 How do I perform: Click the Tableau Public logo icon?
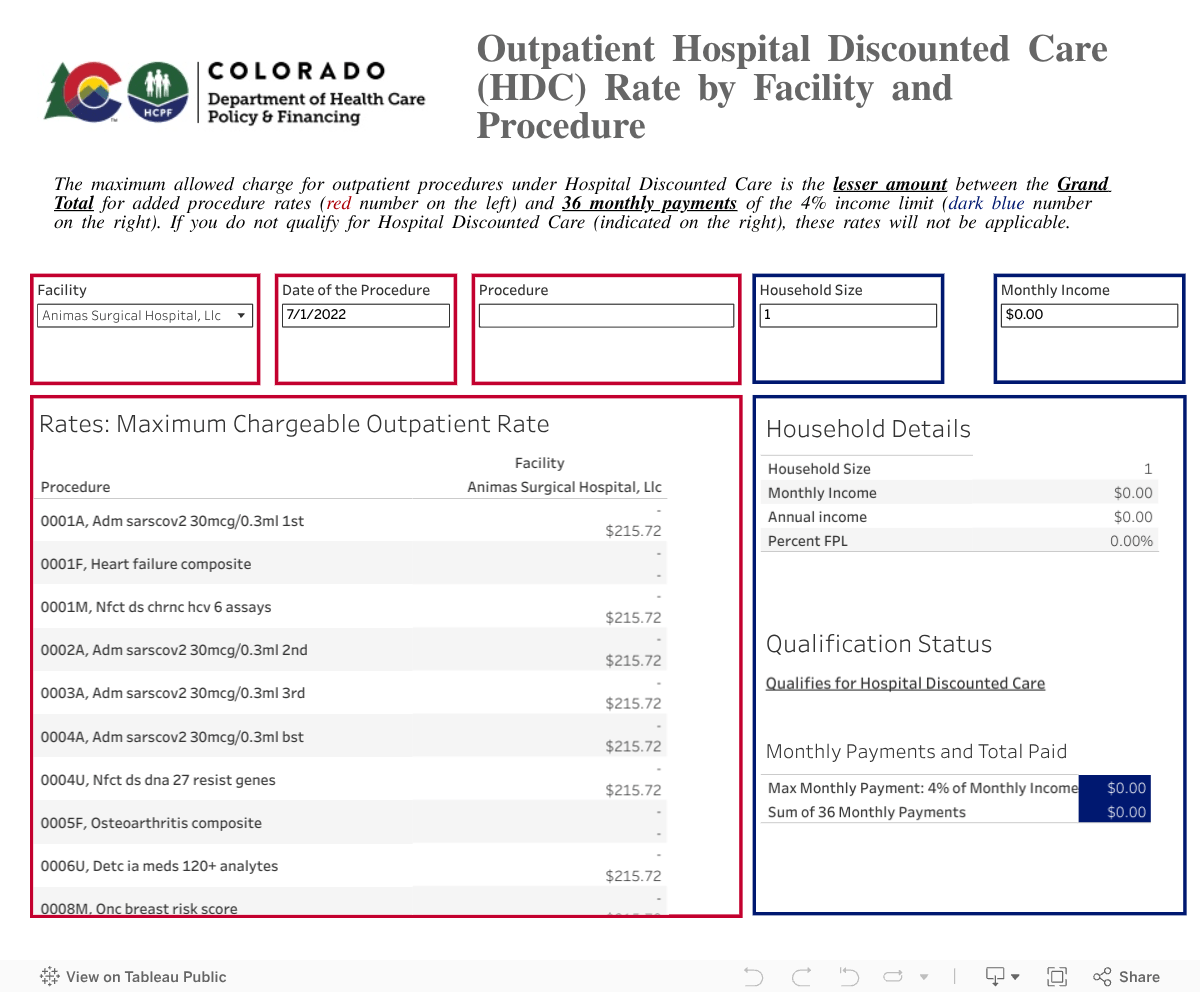click(50, 977)
